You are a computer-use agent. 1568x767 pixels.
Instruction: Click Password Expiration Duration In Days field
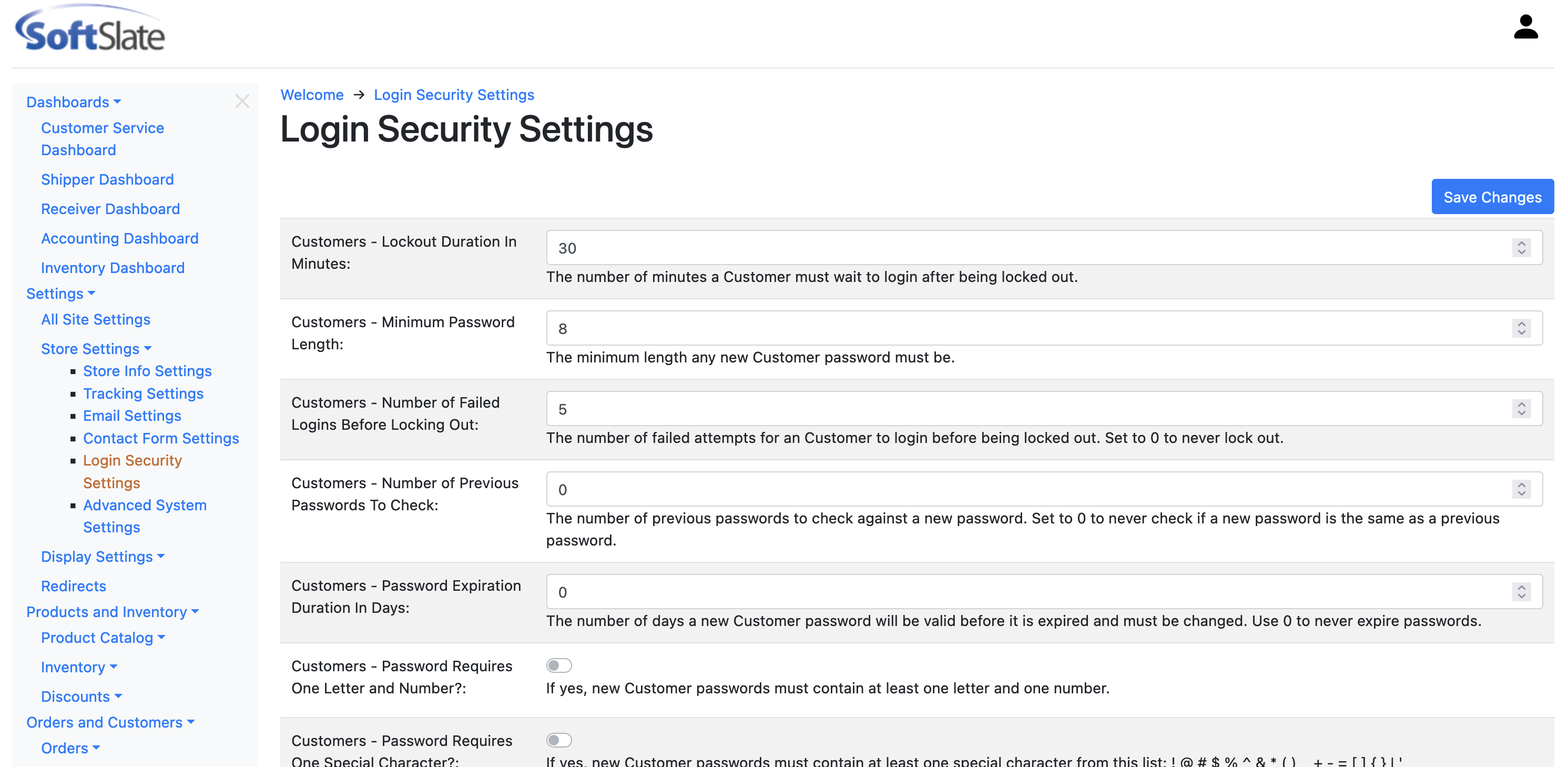[1044, 591]
